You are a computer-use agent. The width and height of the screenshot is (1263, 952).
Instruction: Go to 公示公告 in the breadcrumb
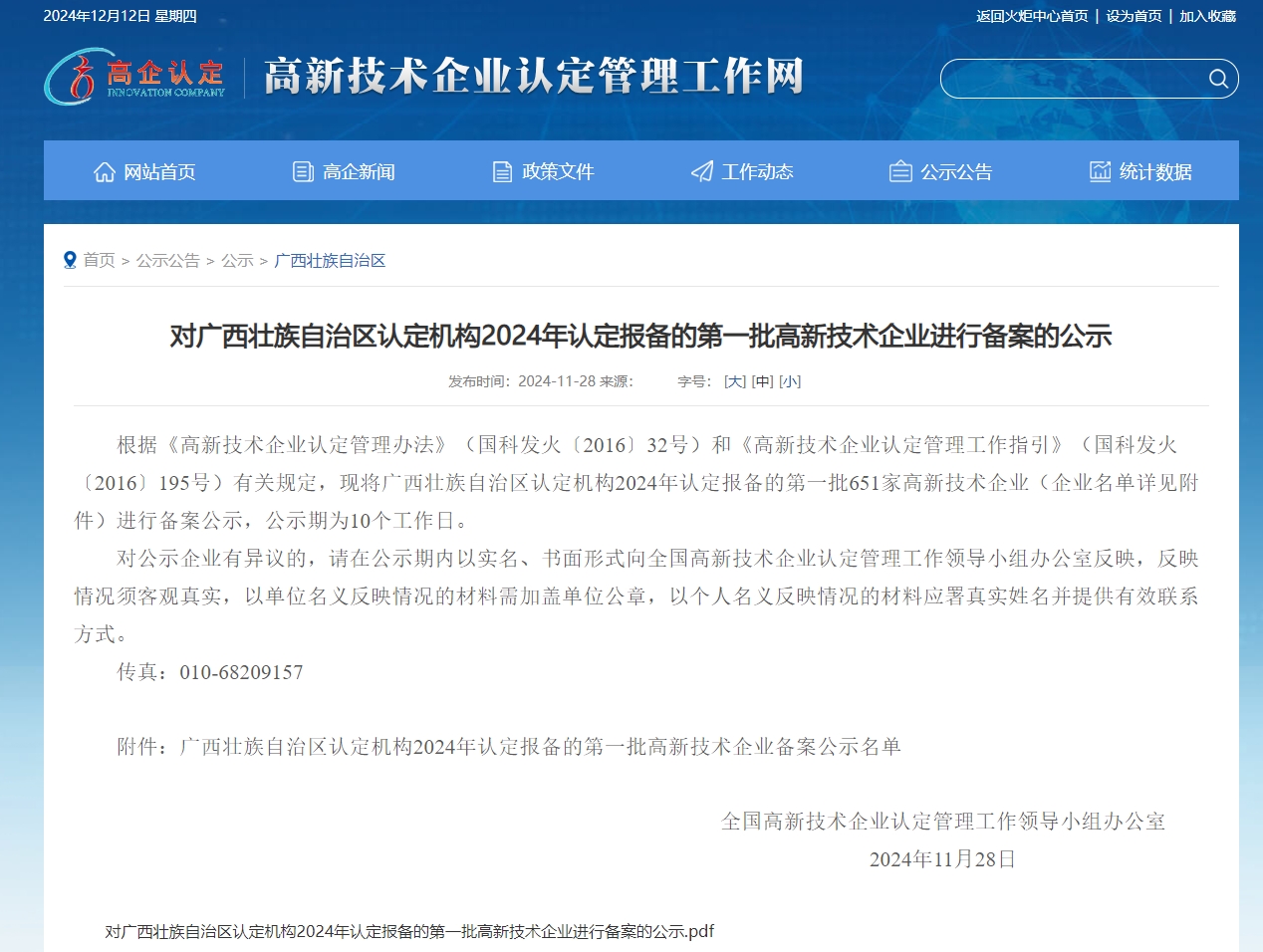[167, 261]
